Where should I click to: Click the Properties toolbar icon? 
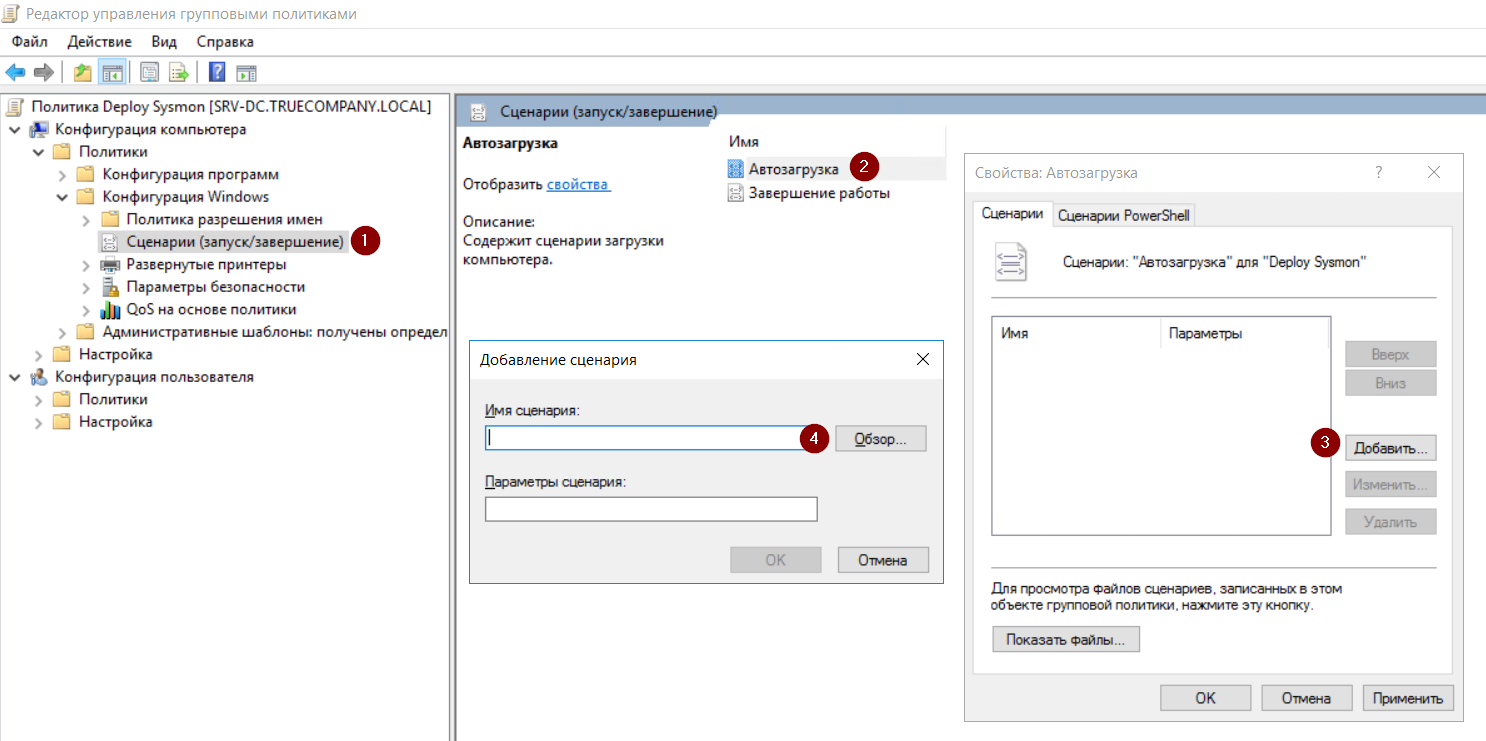pyautogui.click(x=150, y=73)
